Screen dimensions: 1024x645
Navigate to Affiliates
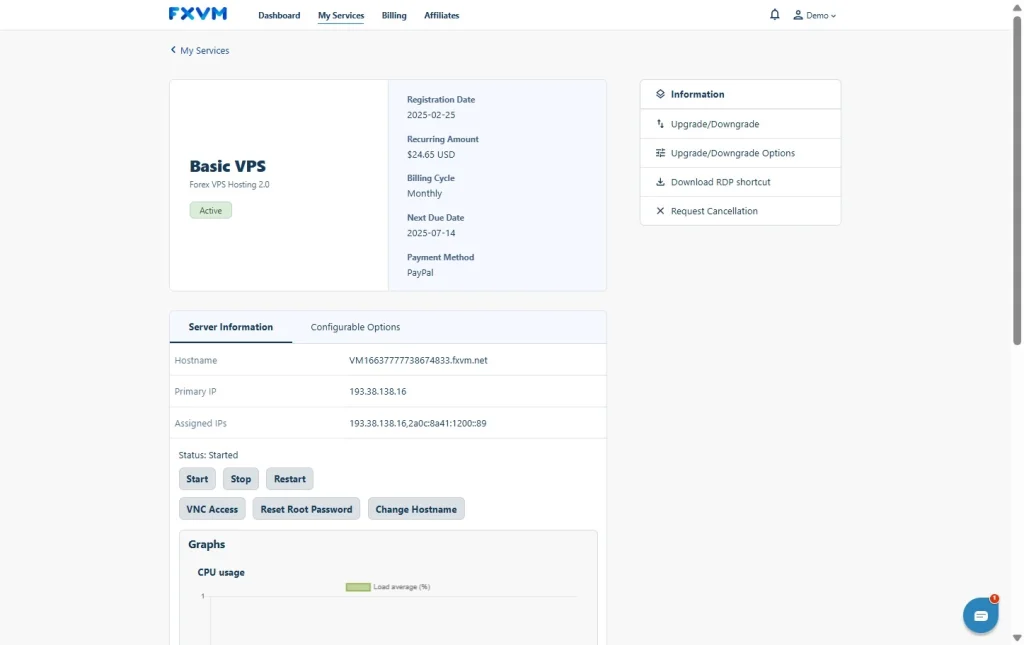tap(441, 15)
